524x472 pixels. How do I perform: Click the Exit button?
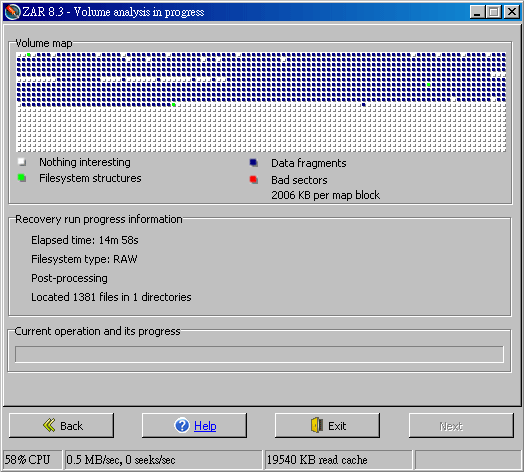coord(327,426)
